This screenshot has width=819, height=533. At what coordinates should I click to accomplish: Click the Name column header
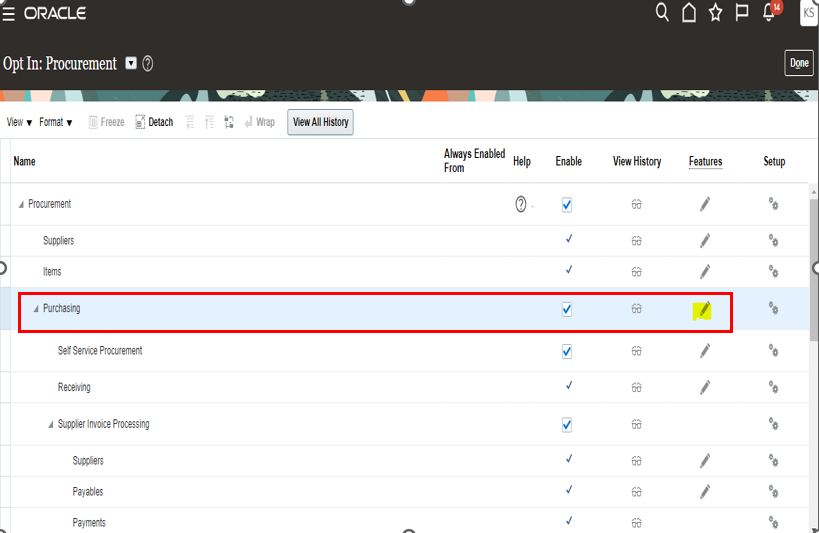25,161
